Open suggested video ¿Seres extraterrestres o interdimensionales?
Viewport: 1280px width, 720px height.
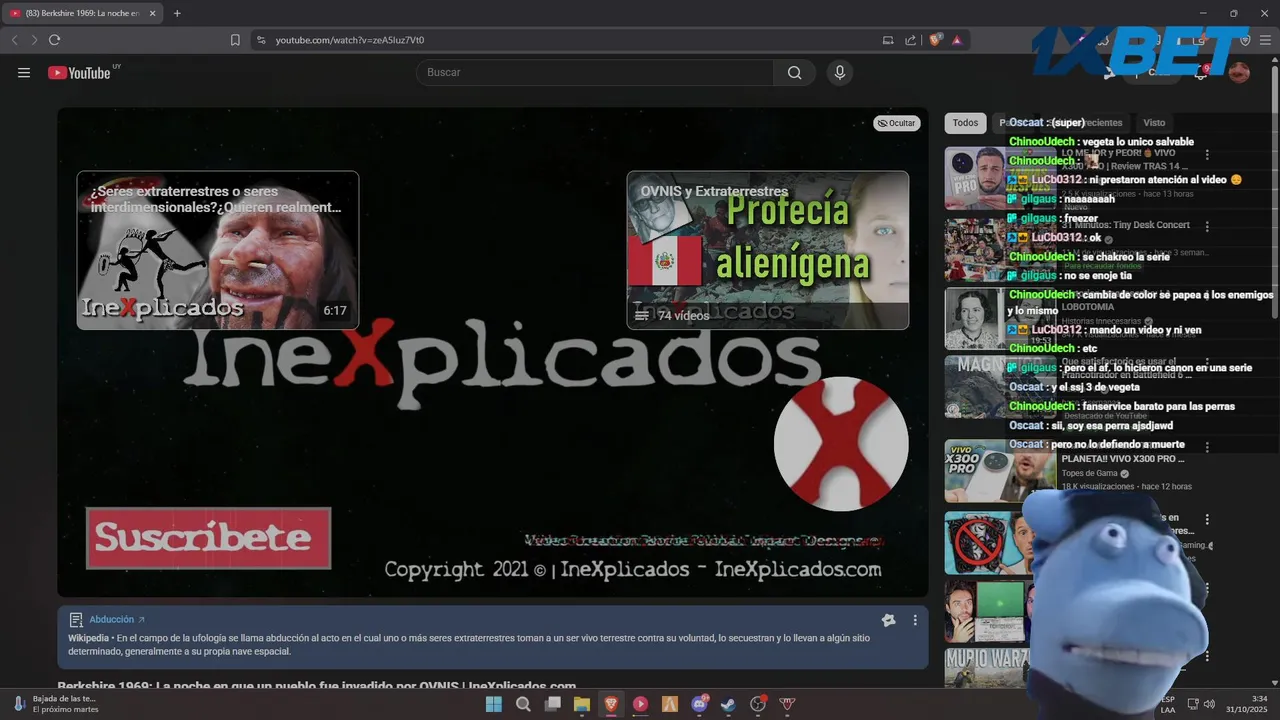218,250
